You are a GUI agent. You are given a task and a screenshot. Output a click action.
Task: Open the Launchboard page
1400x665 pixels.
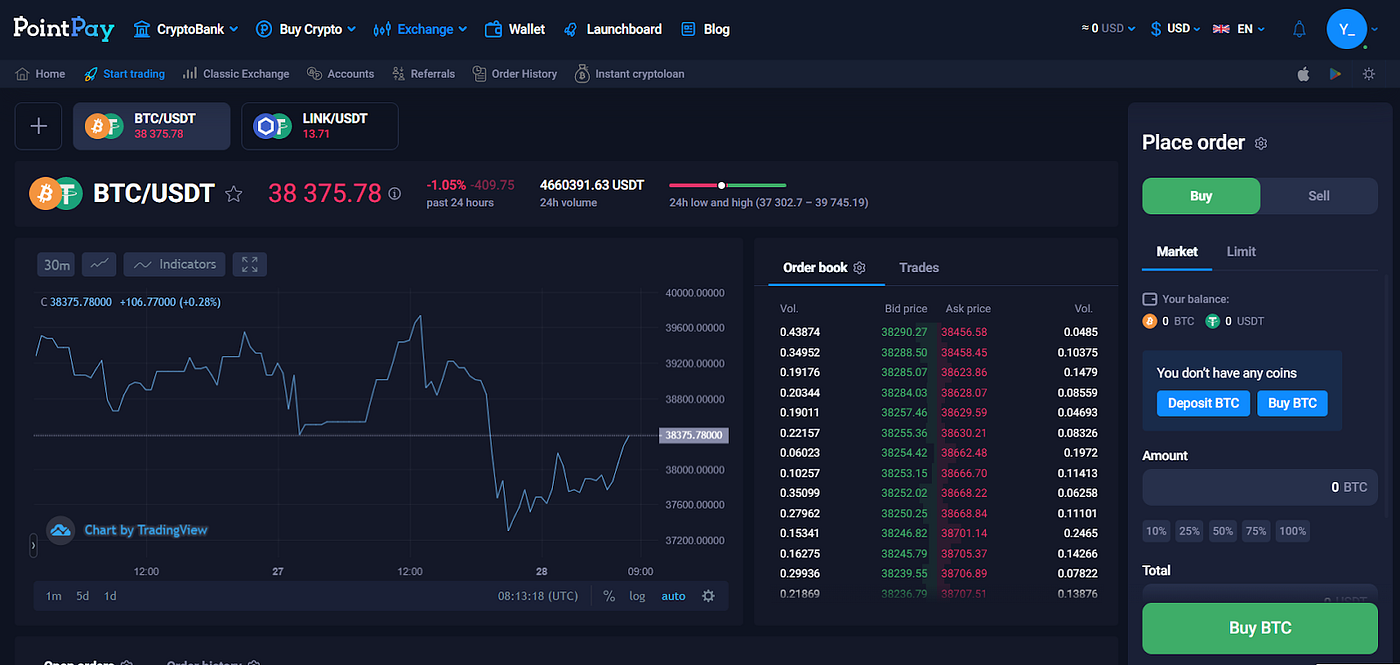tap(612, 29)
